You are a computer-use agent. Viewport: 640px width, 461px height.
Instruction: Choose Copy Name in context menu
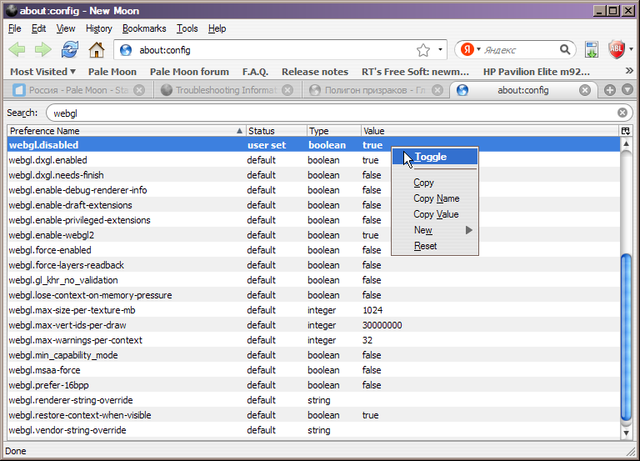click(x=436, y=198)
